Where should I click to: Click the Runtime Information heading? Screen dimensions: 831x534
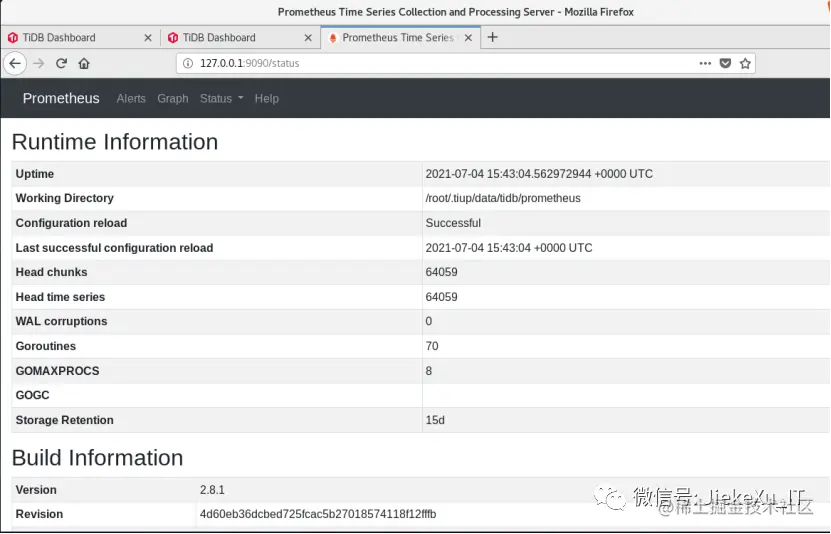coord(115,142)
